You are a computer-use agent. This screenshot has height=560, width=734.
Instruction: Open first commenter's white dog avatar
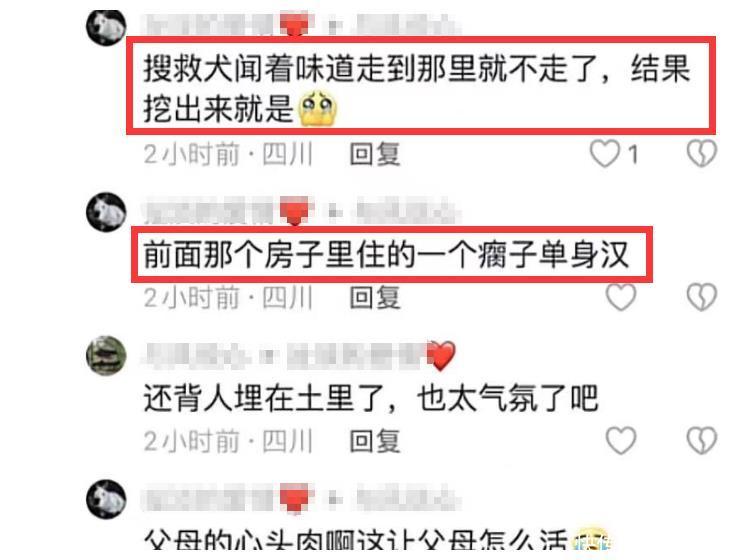[x=106, y=27]
